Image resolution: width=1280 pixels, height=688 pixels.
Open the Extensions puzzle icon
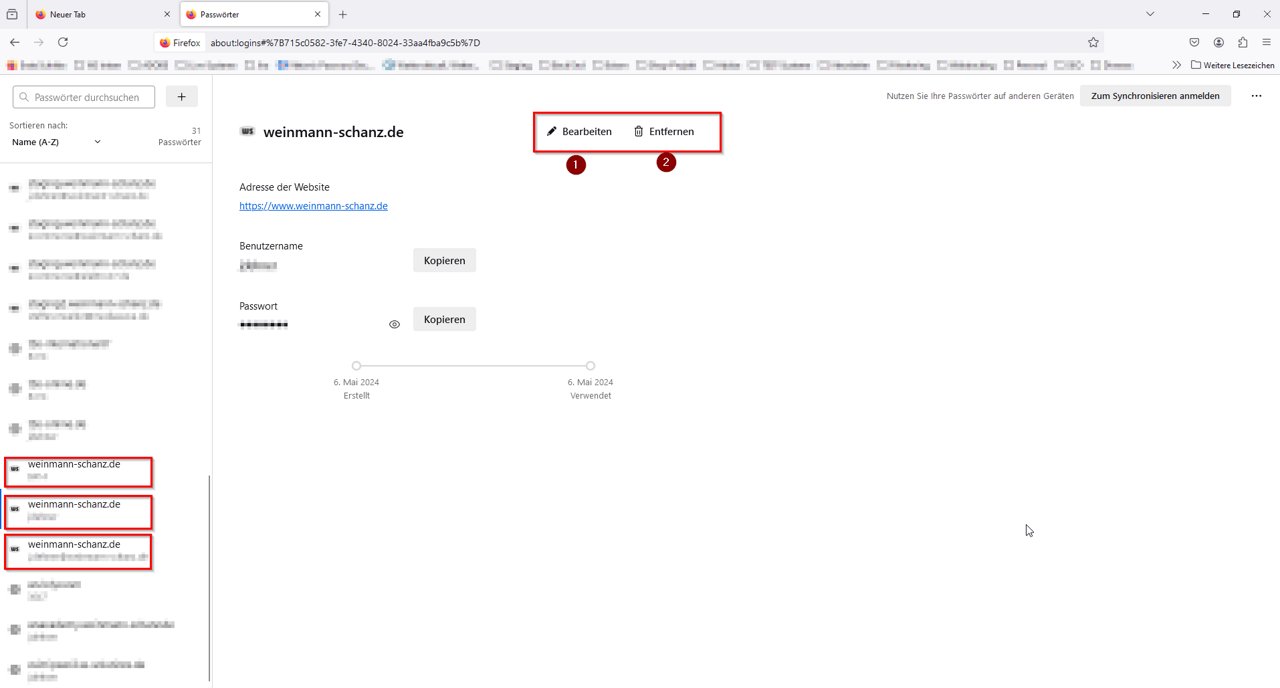coord(1243,43)
